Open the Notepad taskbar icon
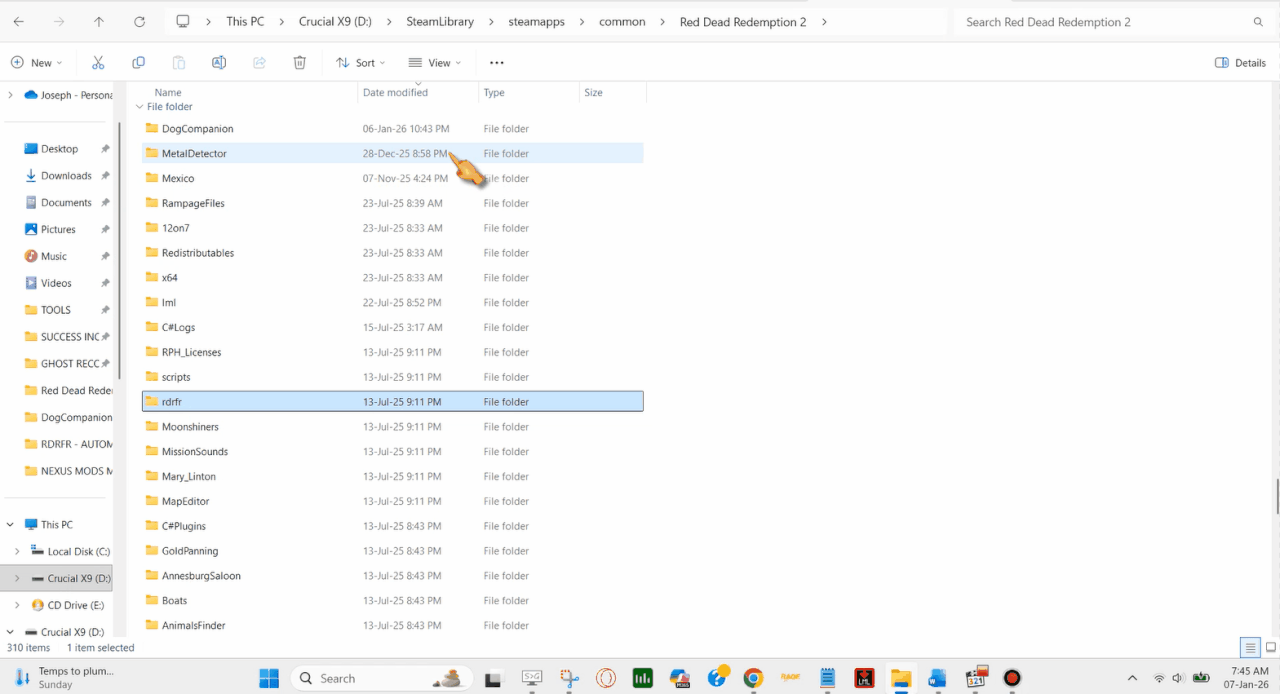This screenshot has height=694, width=1280. tap(827, 678)
